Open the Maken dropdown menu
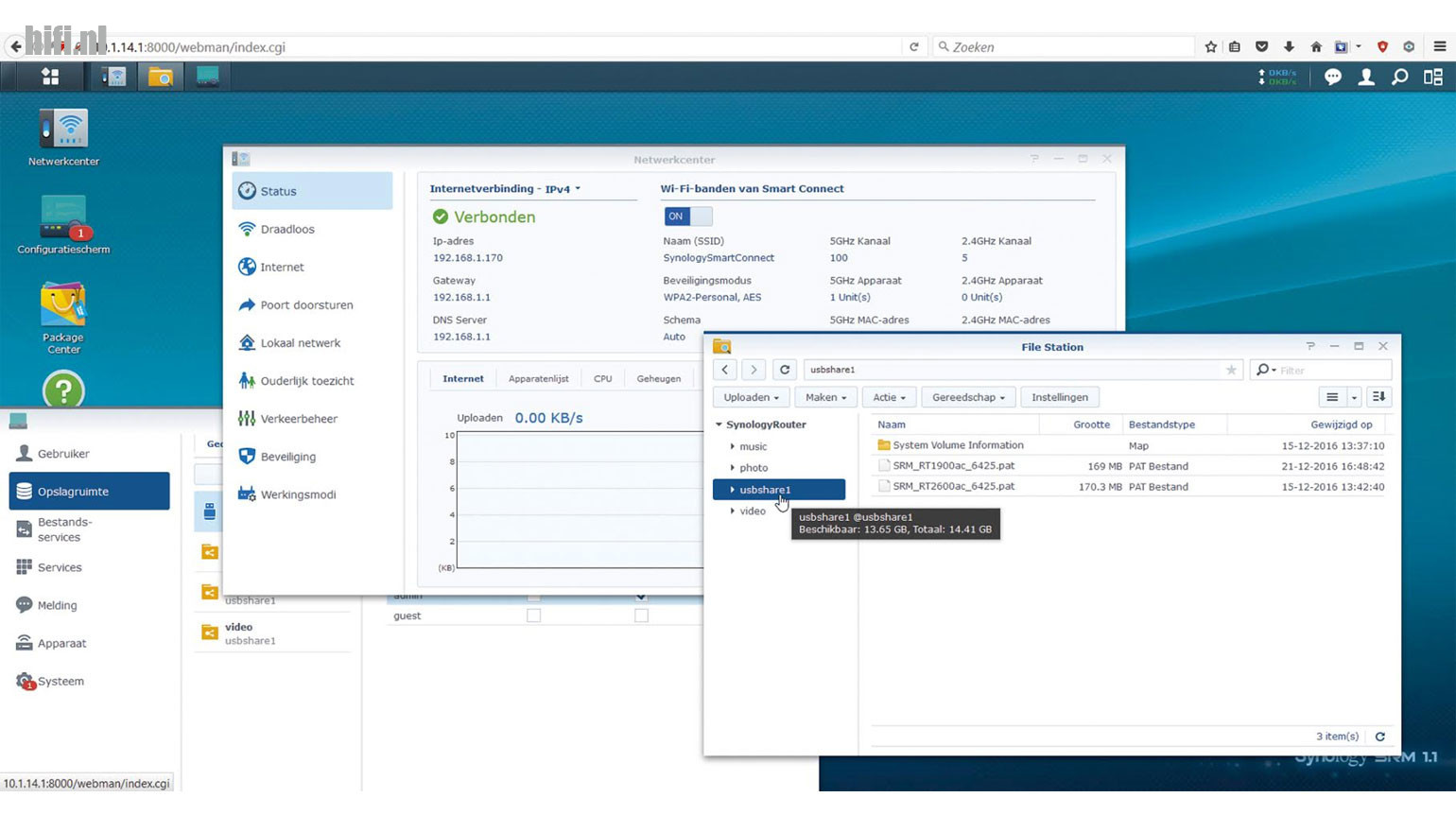 (x=825, y=397)
